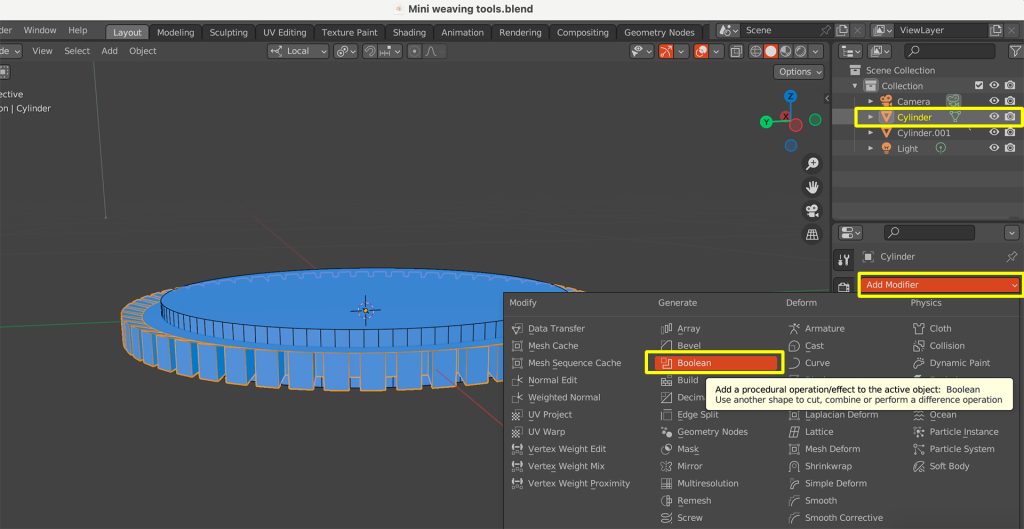
Task: Click the Zoom magnifier navigation icon
Action: pyautogui.click(x=812, y=164)
